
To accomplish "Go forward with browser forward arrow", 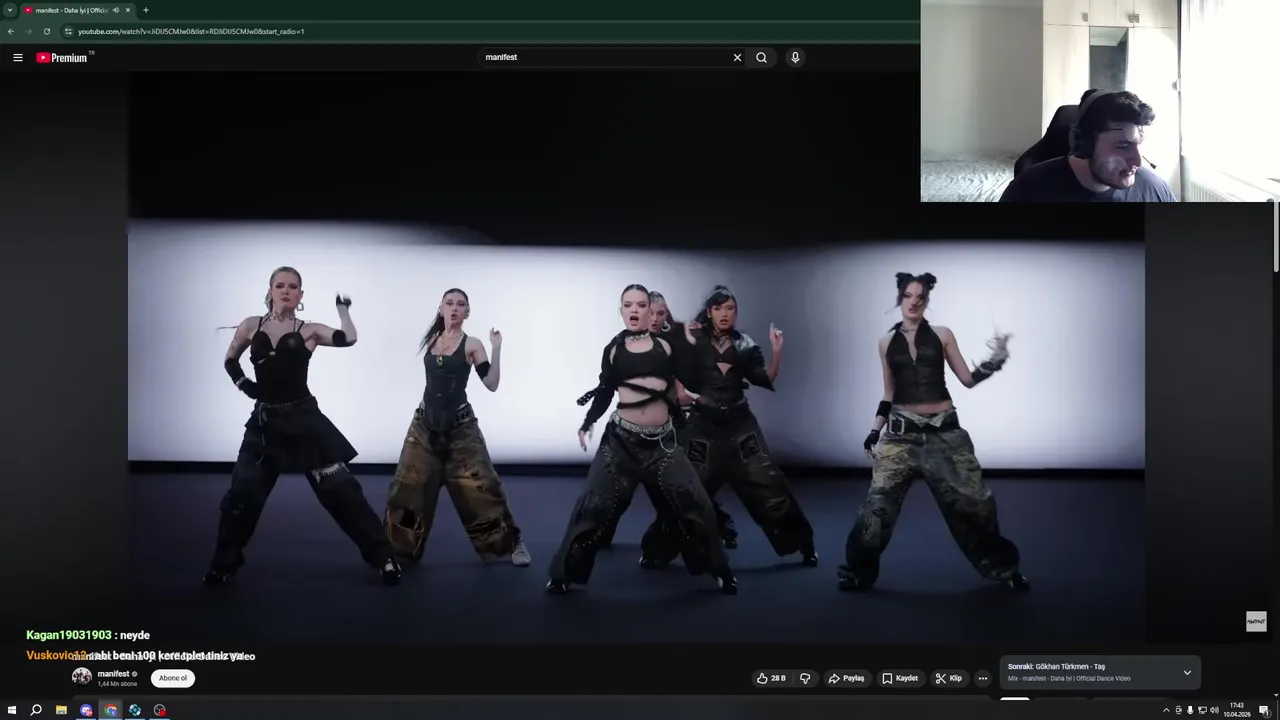I will pos(28,31).
